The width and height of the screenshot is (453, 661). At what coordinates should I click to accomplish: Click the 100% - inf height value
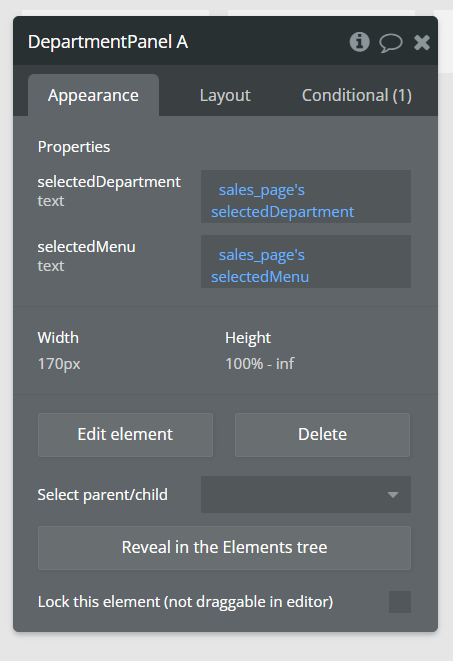tap(260, 363)
